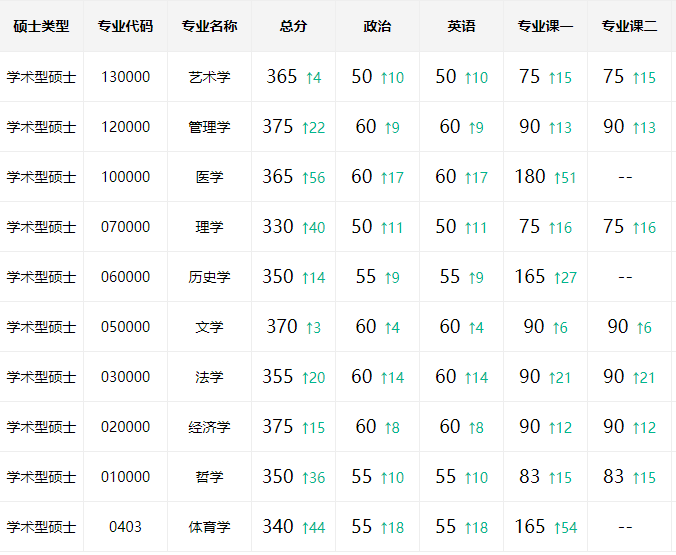Select the 专业课二 column header
676x555 pixels.
coord(629,26)
